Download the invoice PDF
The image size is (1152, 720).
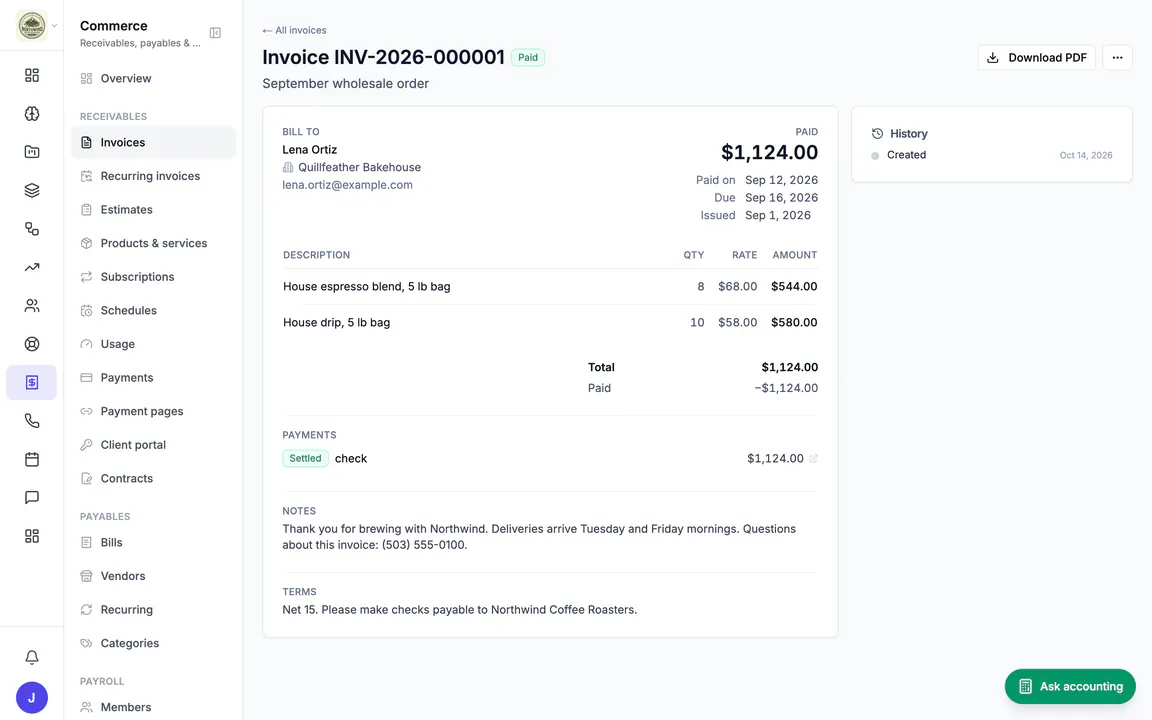[1036, 57]
